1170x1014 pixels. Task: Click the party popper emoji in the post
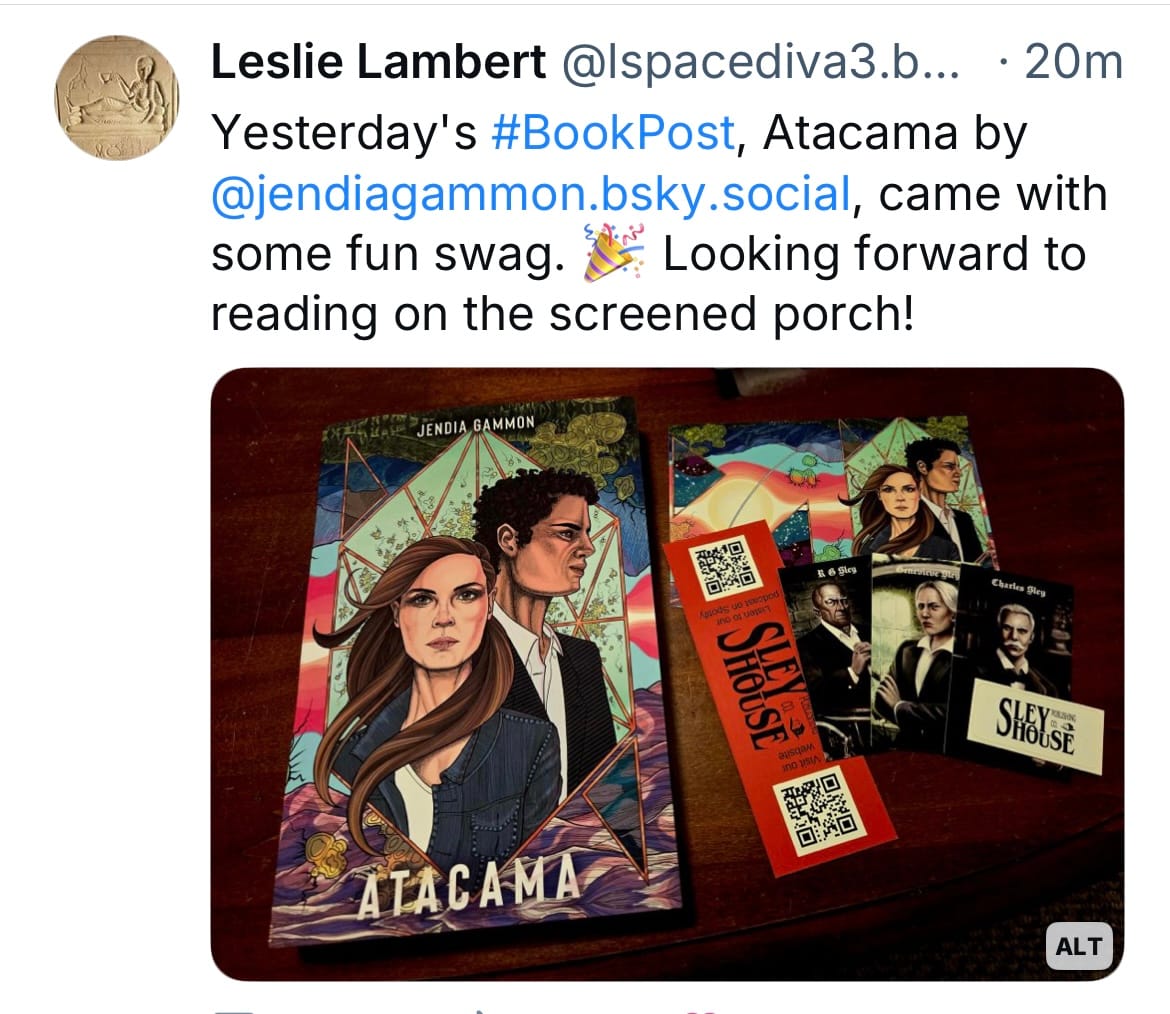(613, 254)
